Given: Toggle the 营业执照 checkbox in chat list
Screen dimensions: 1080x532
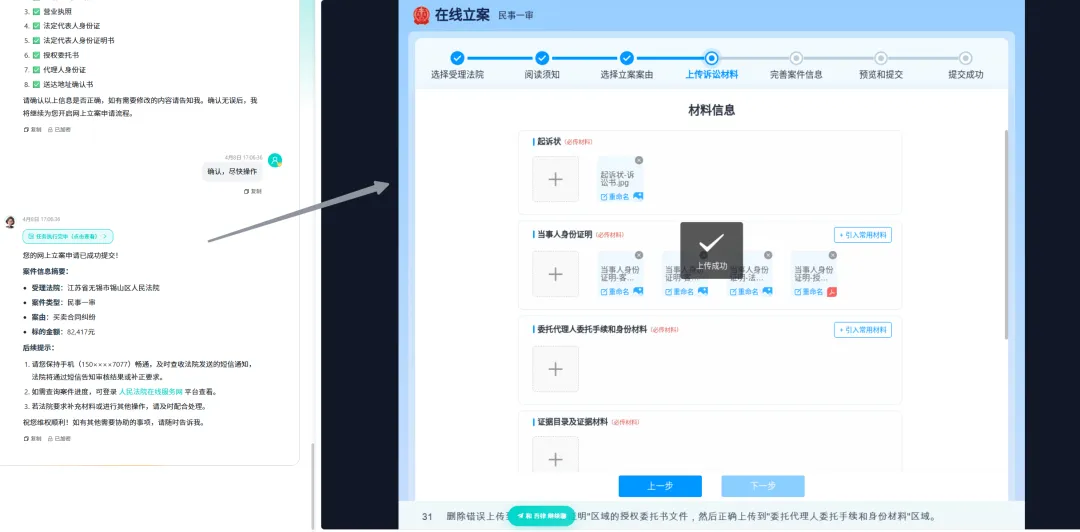Looking at the screenshot, I should (x=37, y=12).
